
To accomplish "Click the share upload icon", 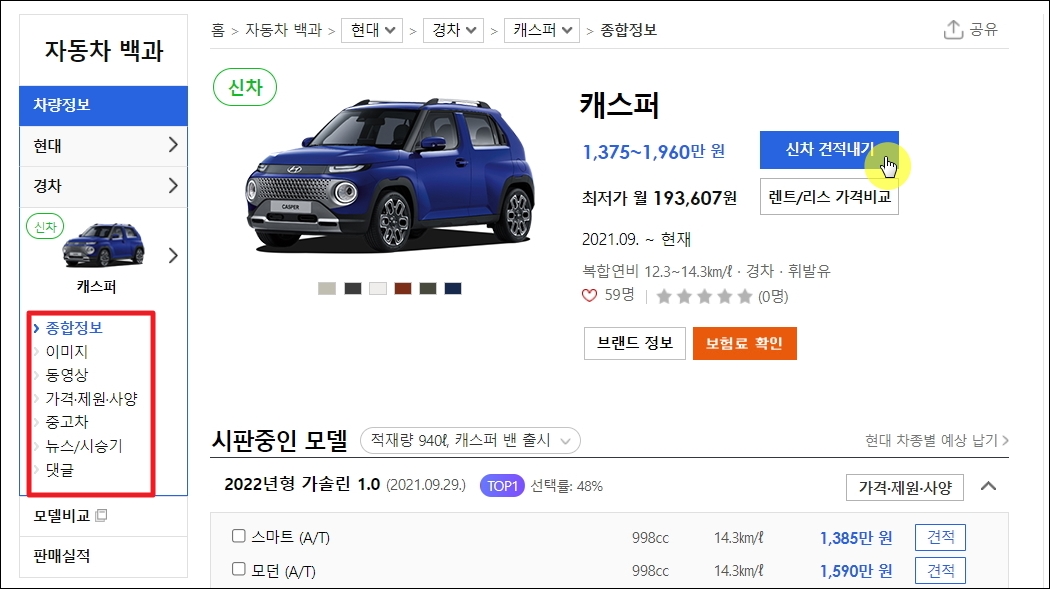I will [953, 29].
